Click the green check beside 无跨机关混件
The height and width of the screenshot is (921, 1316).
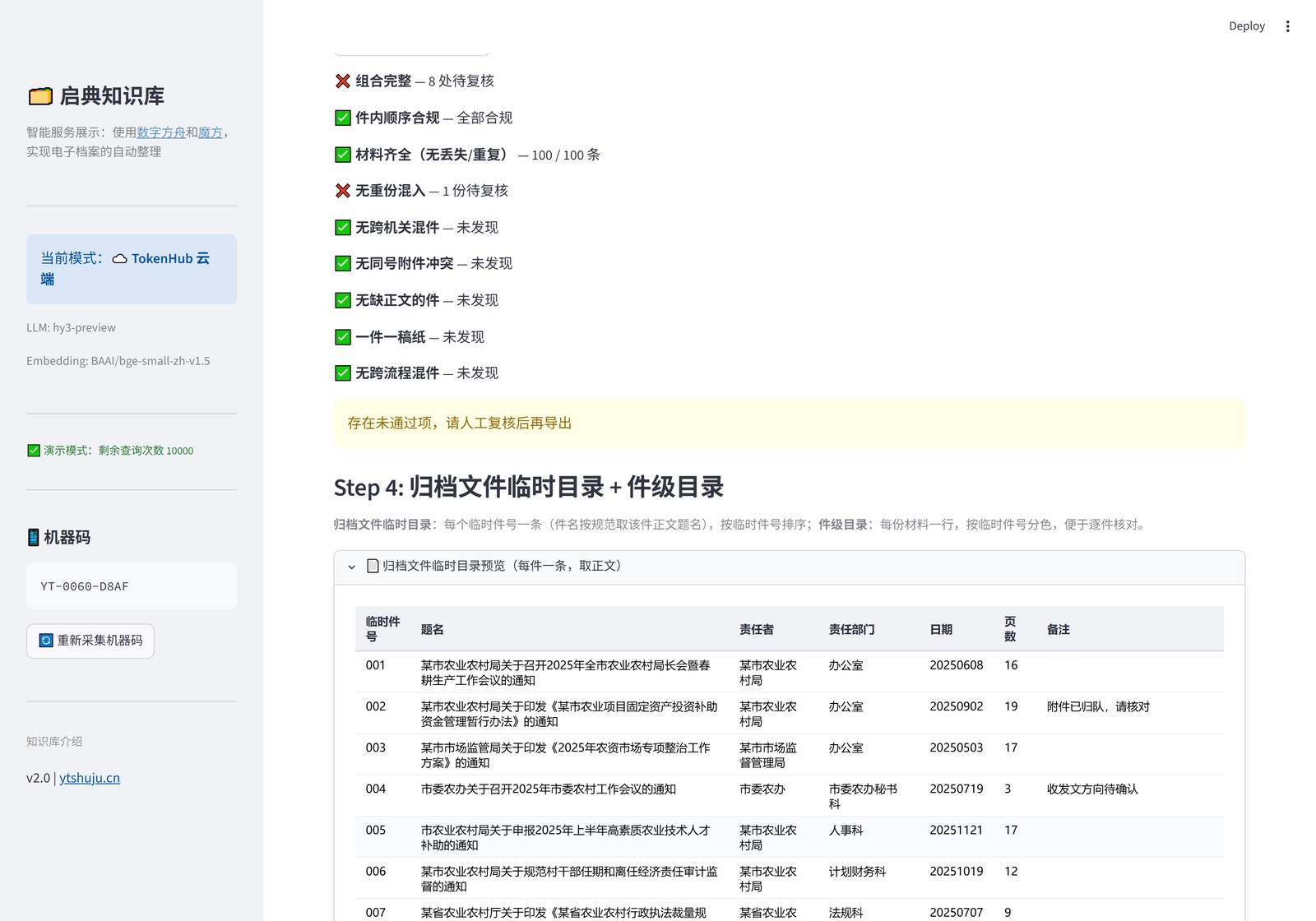pos(343,227)
